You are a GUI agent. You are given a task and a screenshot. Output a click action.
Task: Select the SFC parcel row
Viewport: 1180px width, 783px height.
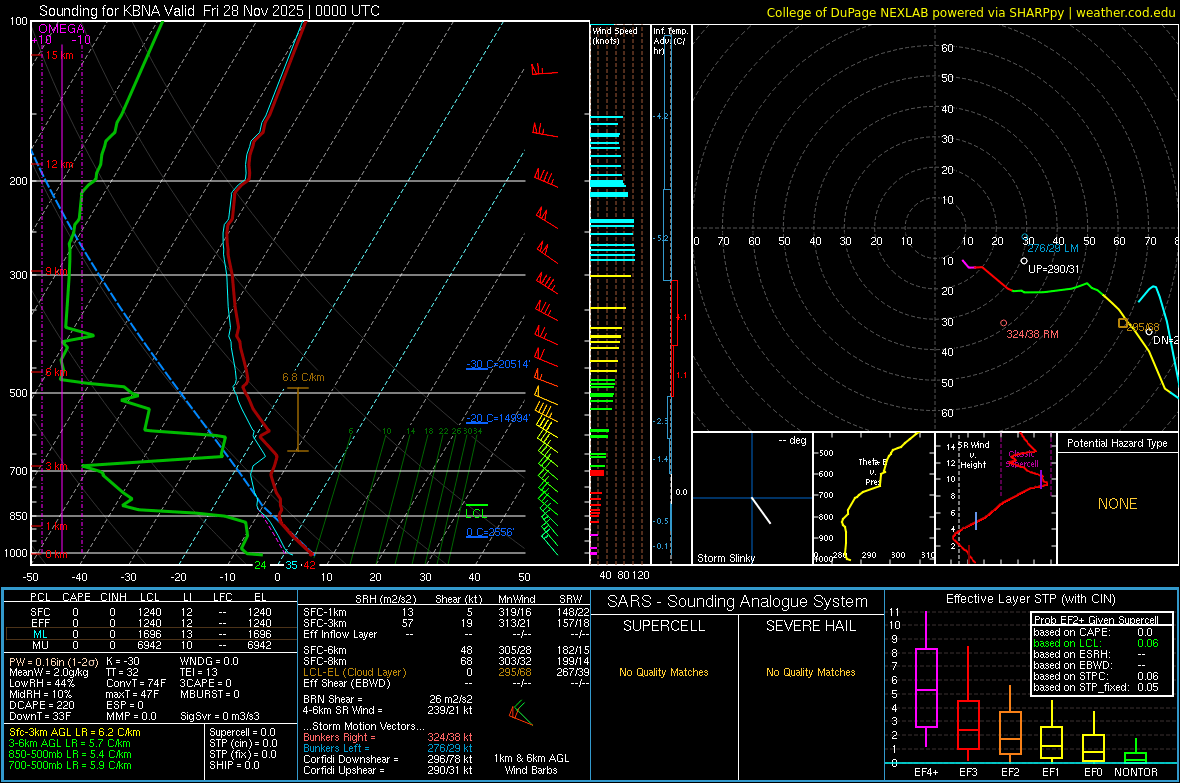(x=151, y=613)
